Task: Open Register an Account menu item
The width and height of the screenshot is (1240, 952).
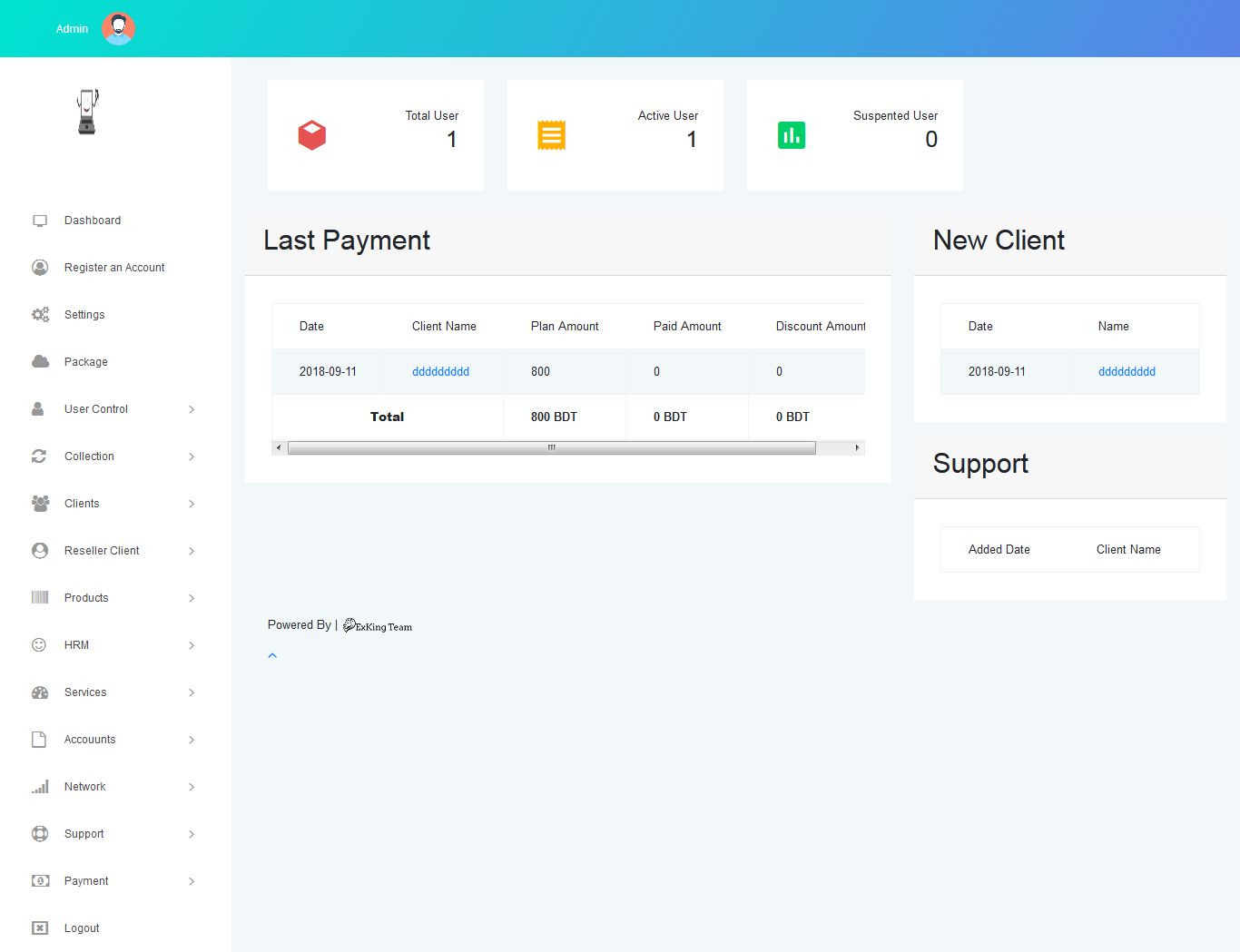Action: (114, 268)
